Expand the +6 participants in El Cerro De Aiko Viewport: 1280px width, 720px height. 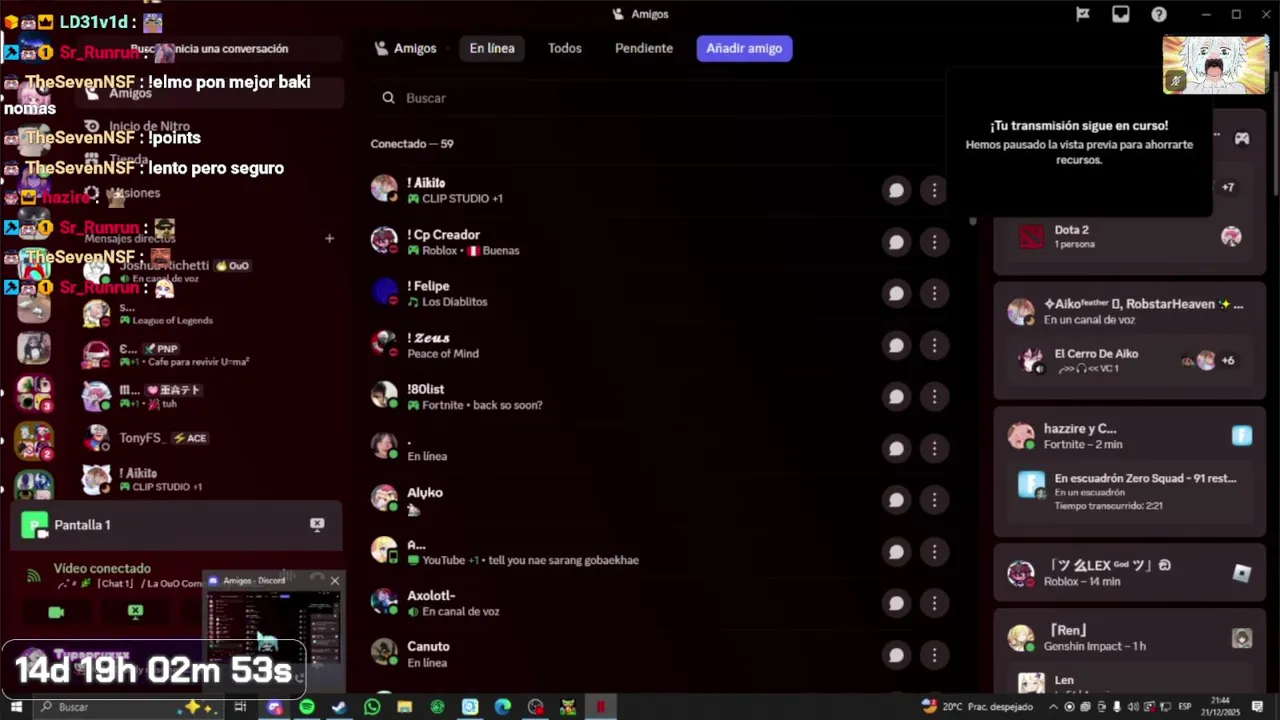1228,361
